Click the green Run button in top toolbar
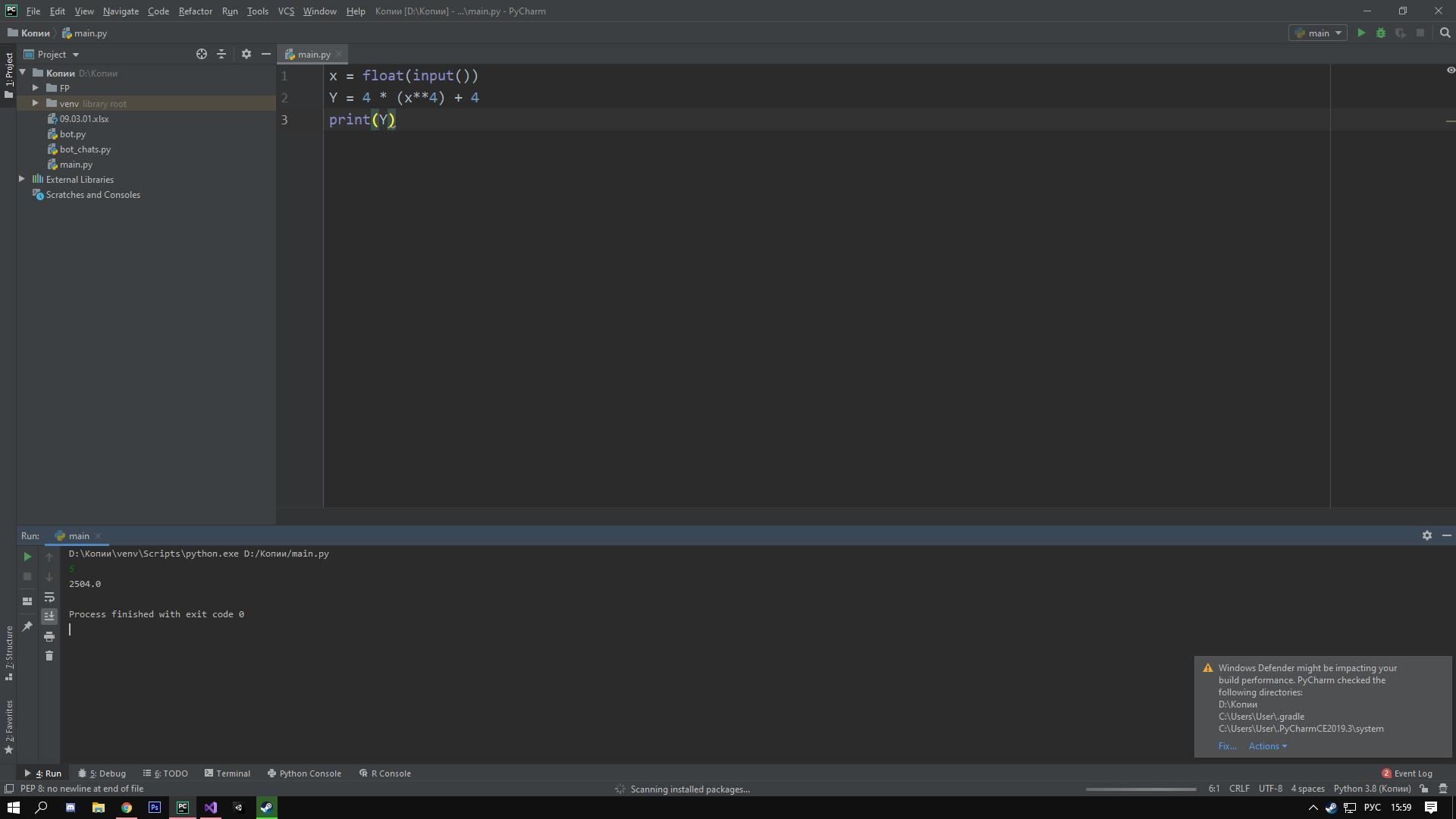The height and width of the screenshot is (819, 1456). coord(1361,33)
